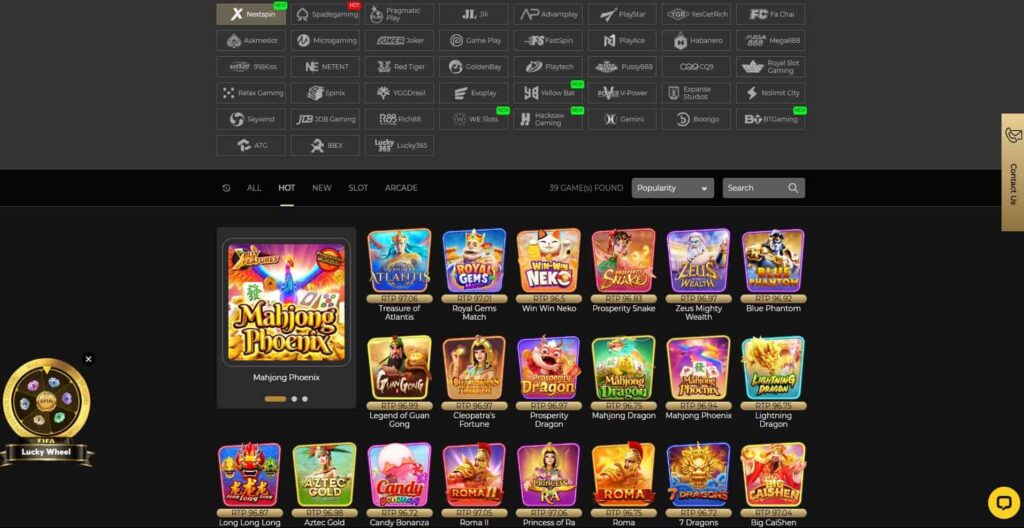Open Mahjong Phoenix in the games grid
This screenshot has width=1024, height=528.
click(698, 367)
